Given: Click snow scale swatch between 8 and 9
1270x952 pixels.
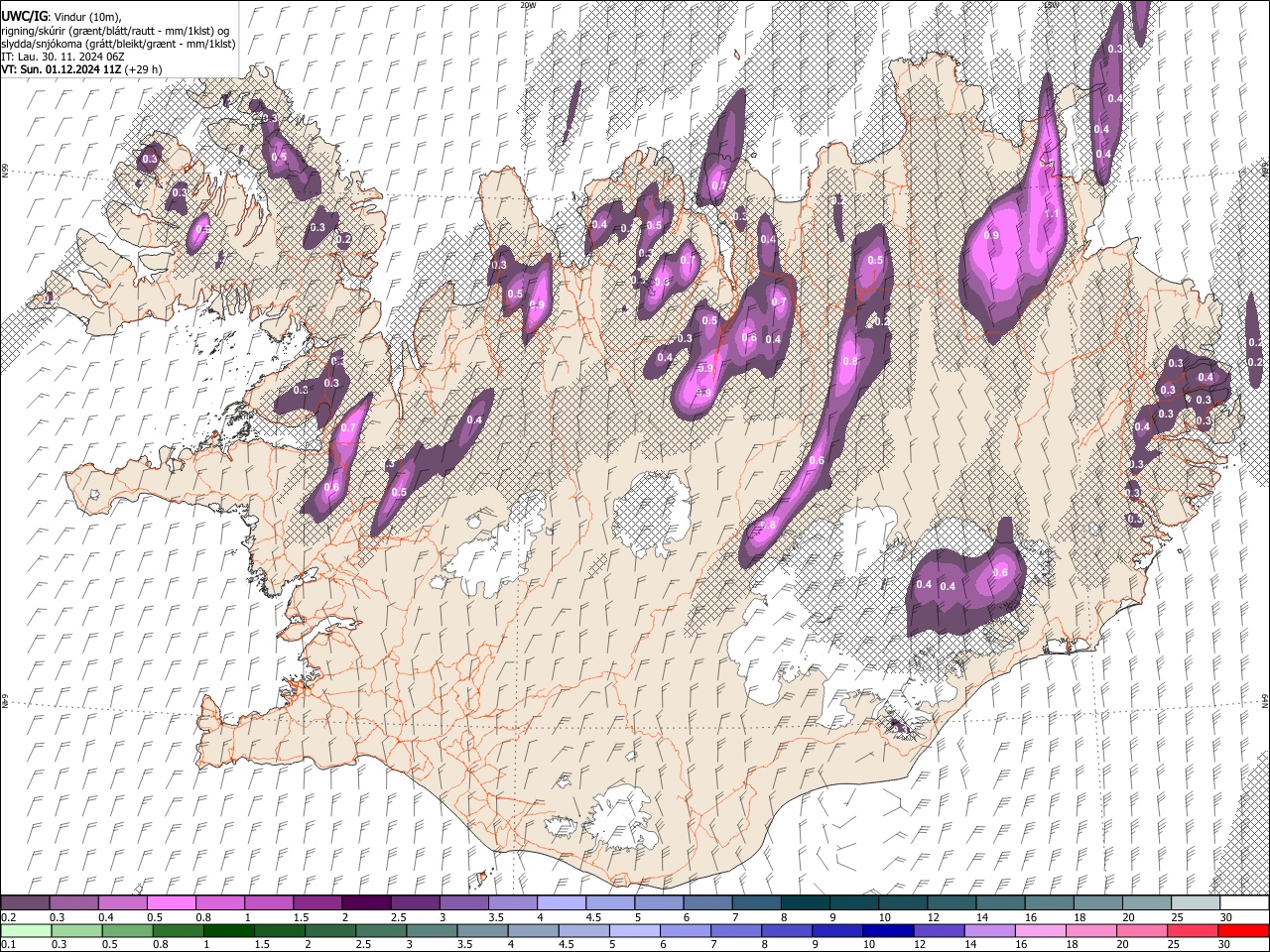Looking at the screenshot, I should [x=805, y=903].
